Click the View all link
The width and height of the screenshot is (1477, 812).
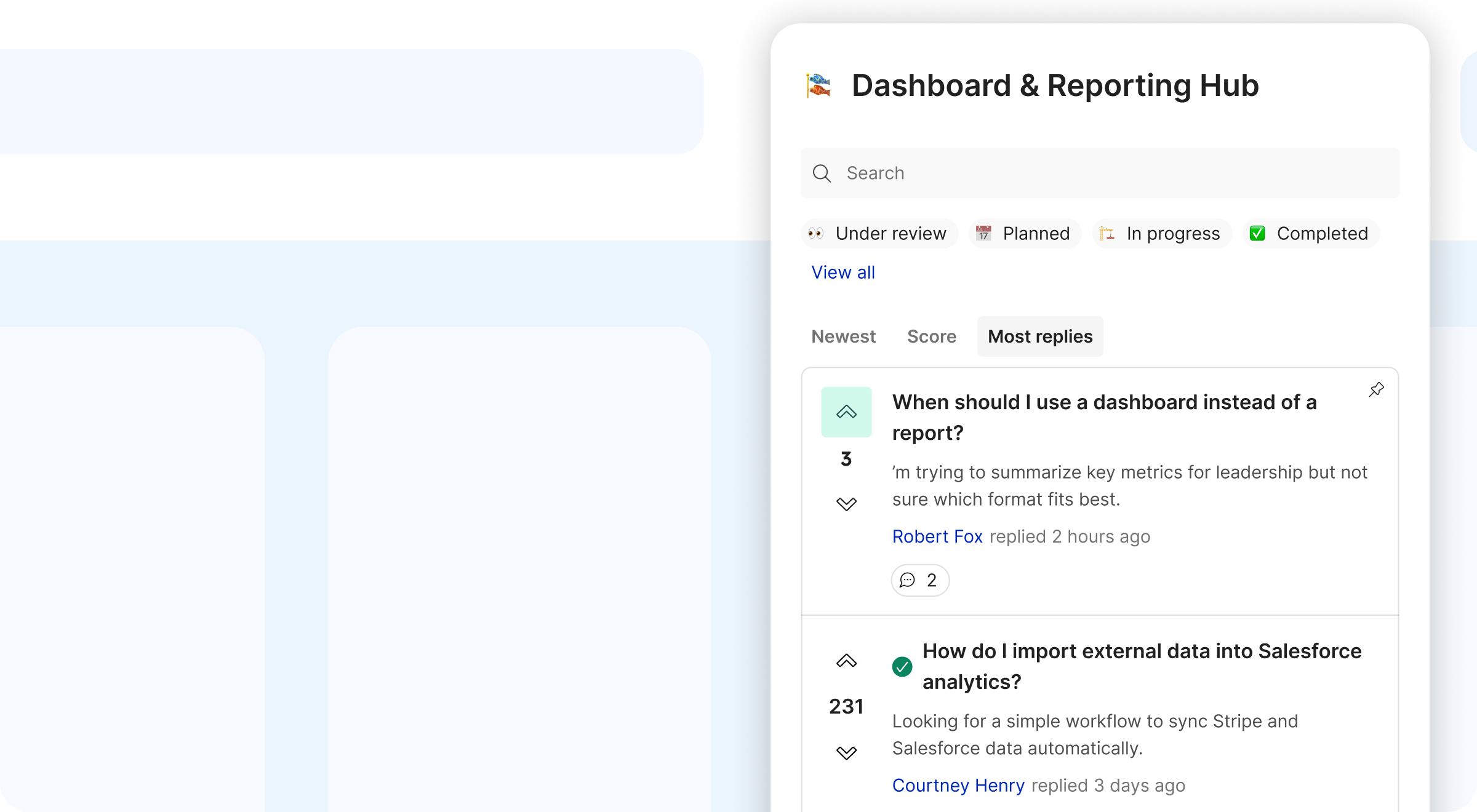(x=843, y=273)
